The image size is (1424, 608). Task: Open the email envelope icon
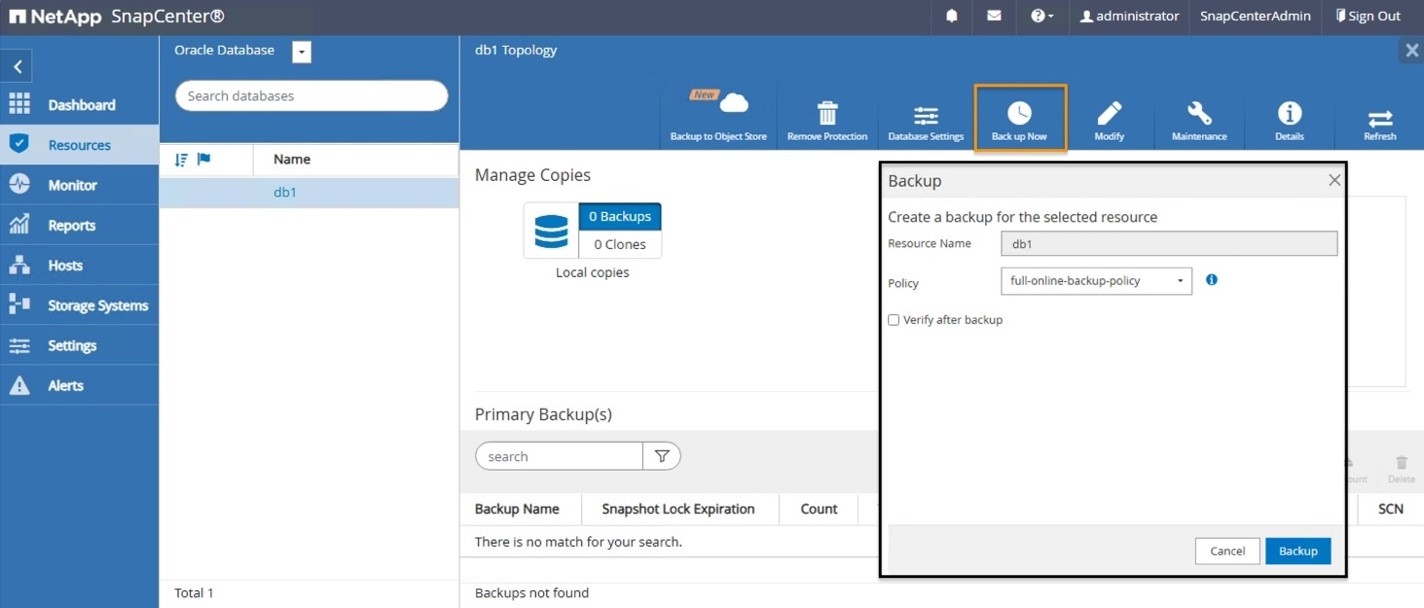pos(994,16)
